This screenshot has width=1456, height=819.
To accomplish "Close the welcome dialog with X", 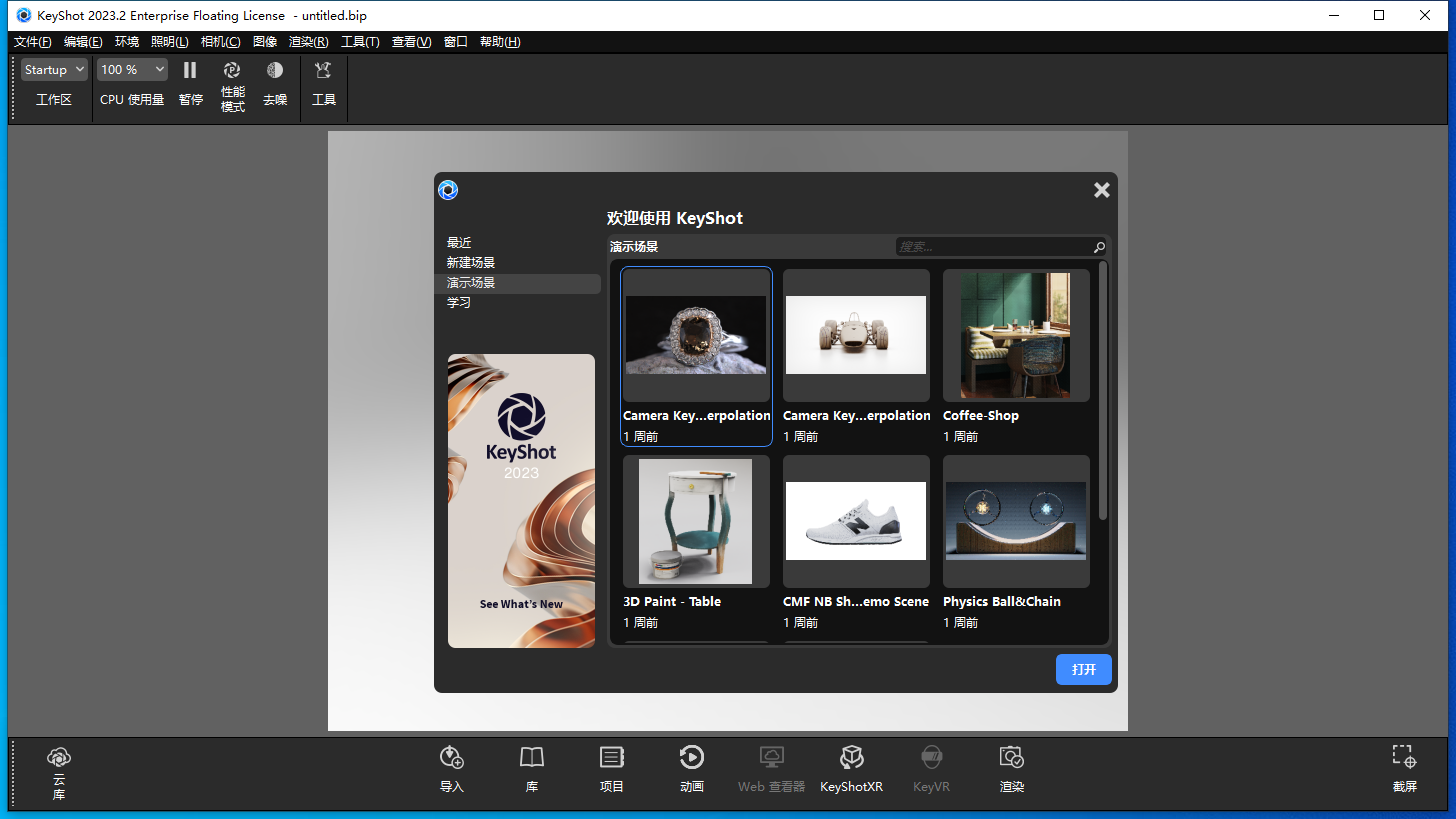I will [x=1102, y=190].
